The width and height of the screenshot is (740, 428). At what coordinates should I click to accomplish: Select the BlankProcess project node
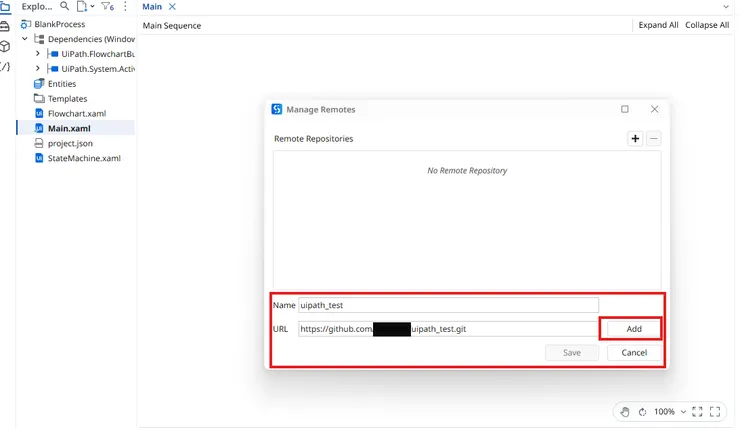coord(59,24)
